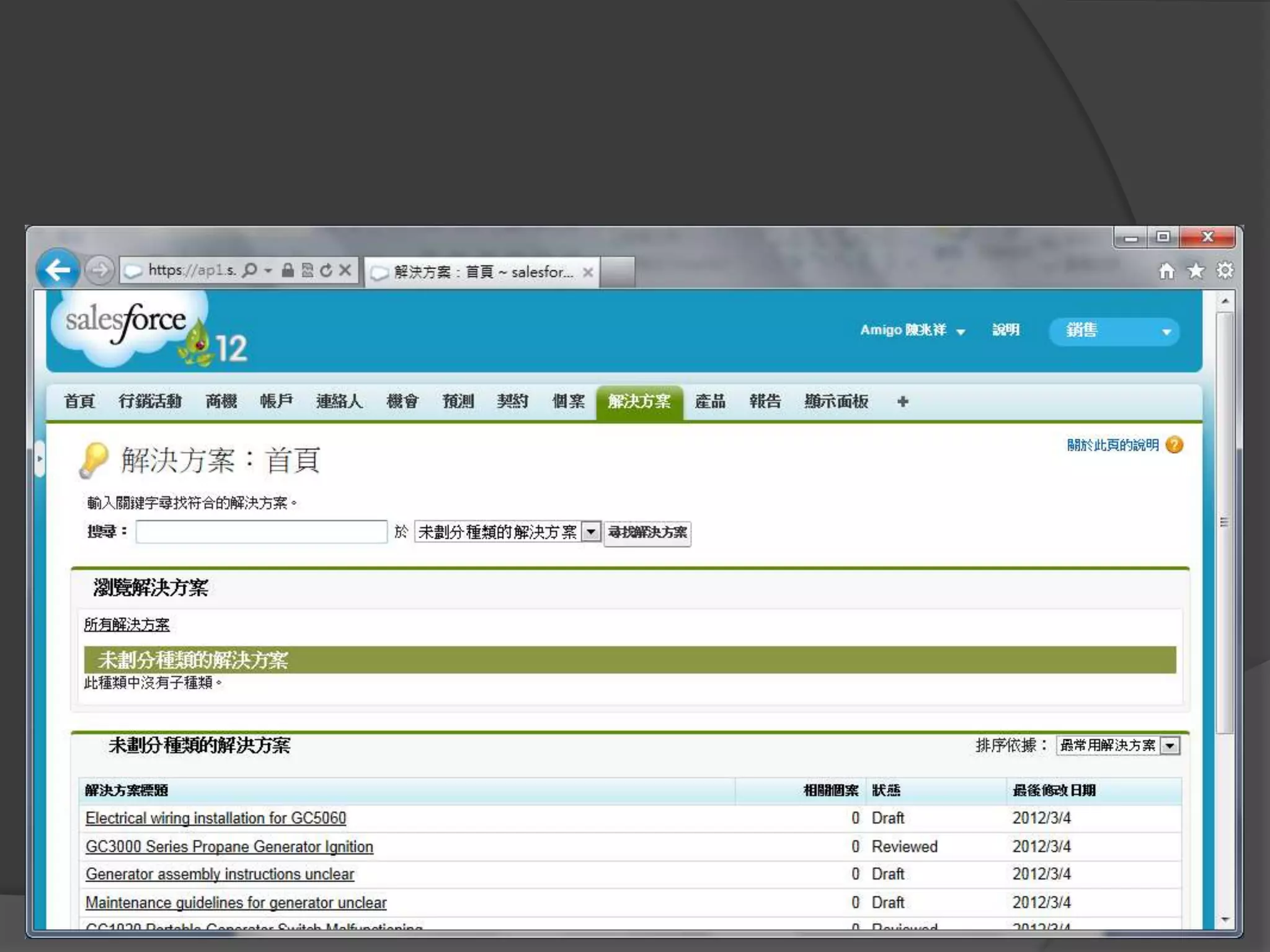Open the browser home icon
This screenshot has width=1270, height=952.
[1166, 271]
